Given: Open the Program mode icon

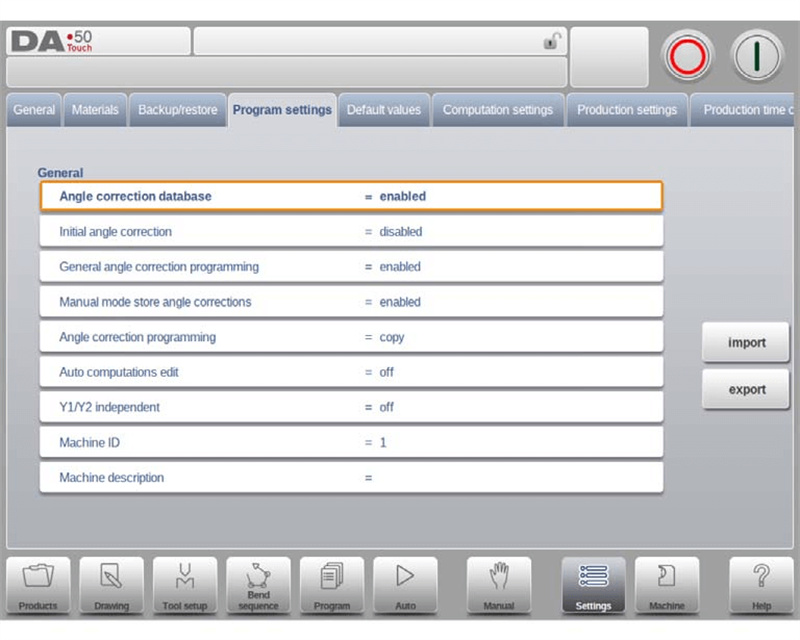Looking at the screenshot, I should (332, 585).
